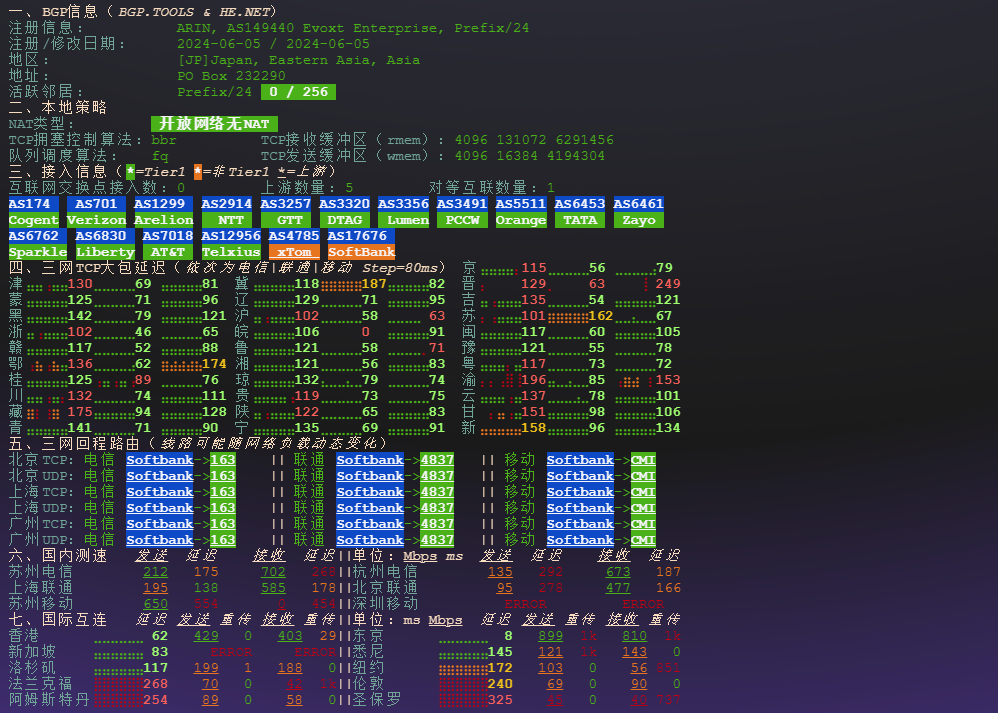Viewport: 998px width, 713px height.
Task: Click the AS6453 TATA badge
Action: [579, 212]
